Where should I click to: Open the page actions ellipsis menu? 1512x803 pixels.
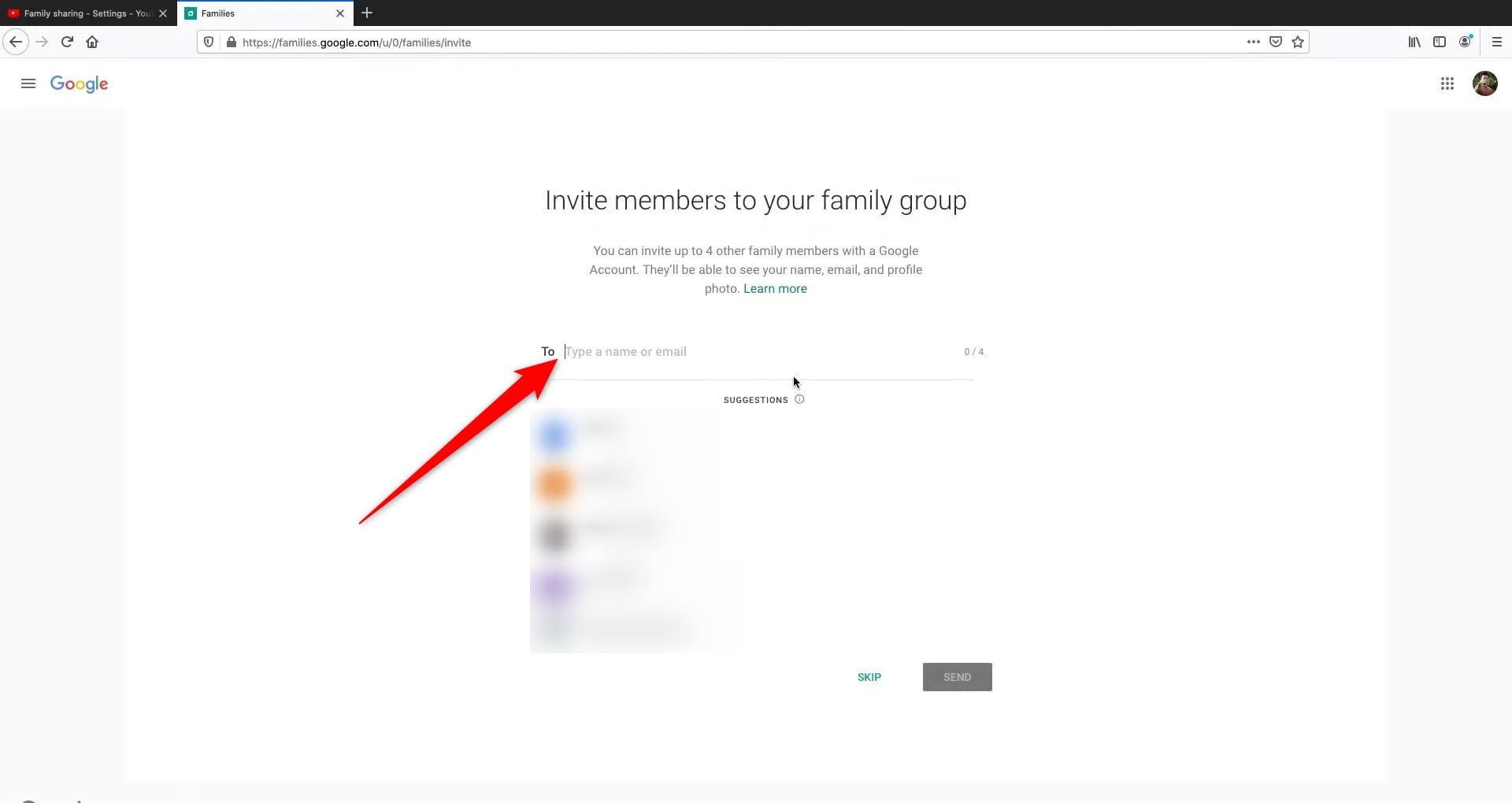point(1254,42)
